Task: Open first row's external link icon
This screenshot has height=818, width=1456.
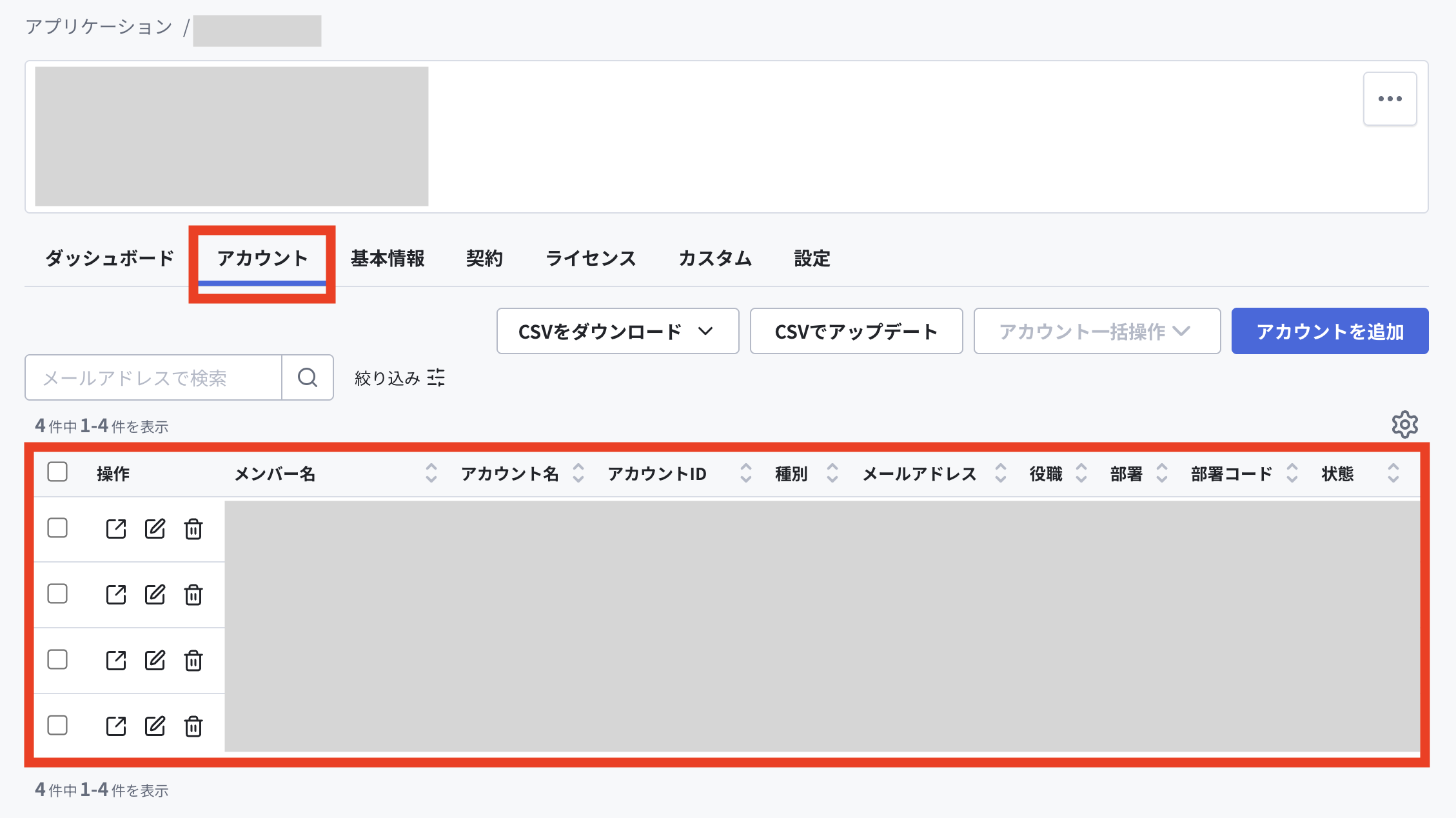Action: (116, 529)
